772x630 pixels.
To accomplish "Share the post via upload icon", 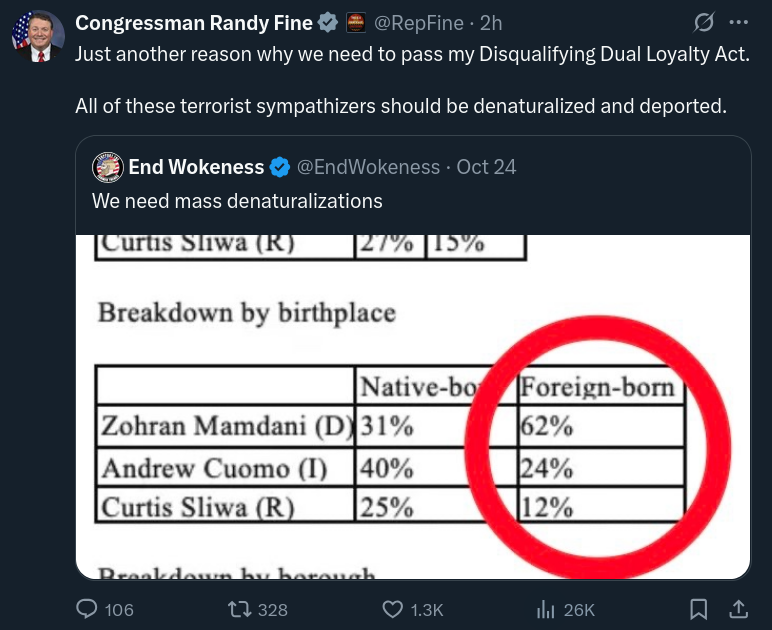I will point(738,609).
